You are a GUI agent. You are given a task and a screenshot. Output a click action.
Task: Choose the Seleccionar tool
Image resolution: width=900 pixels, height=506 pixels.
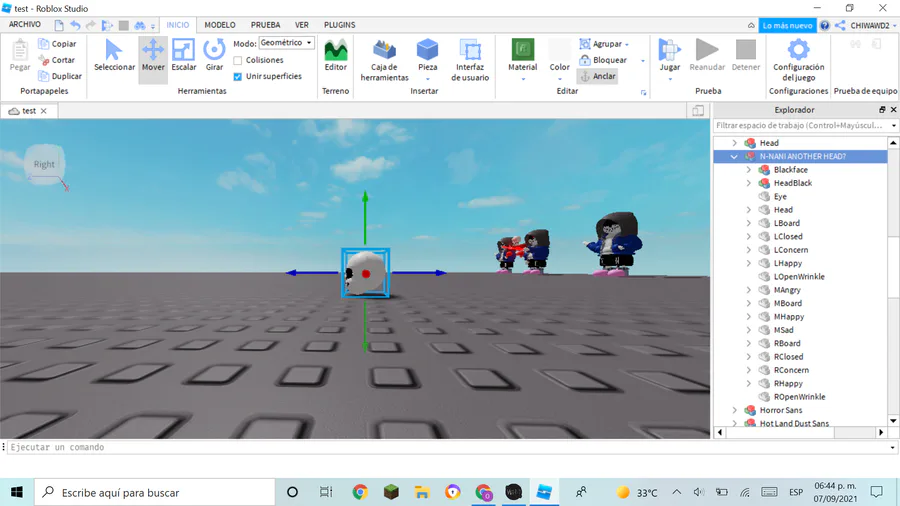(114, 56)
